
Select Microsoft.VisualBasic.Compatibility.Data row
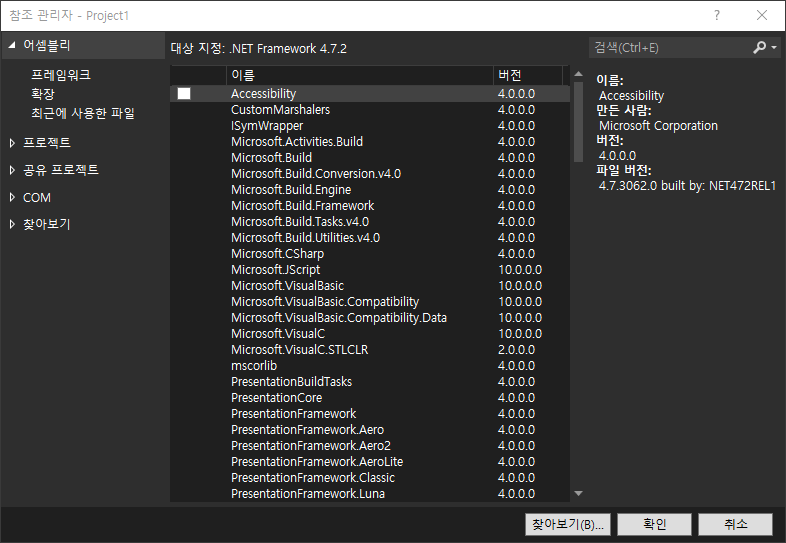(370, 318)
